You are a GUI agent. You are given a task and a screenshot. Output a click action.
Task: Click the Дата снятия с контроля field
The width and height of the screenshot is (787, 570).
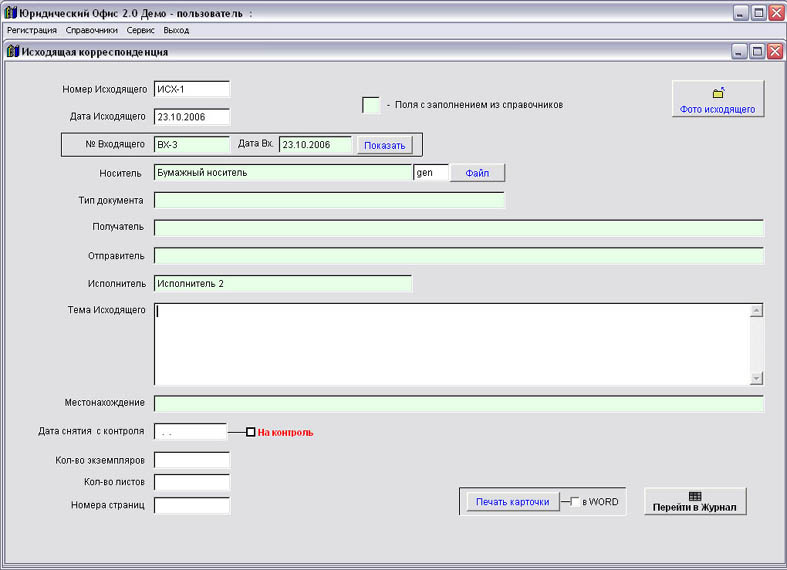point(190,432)
